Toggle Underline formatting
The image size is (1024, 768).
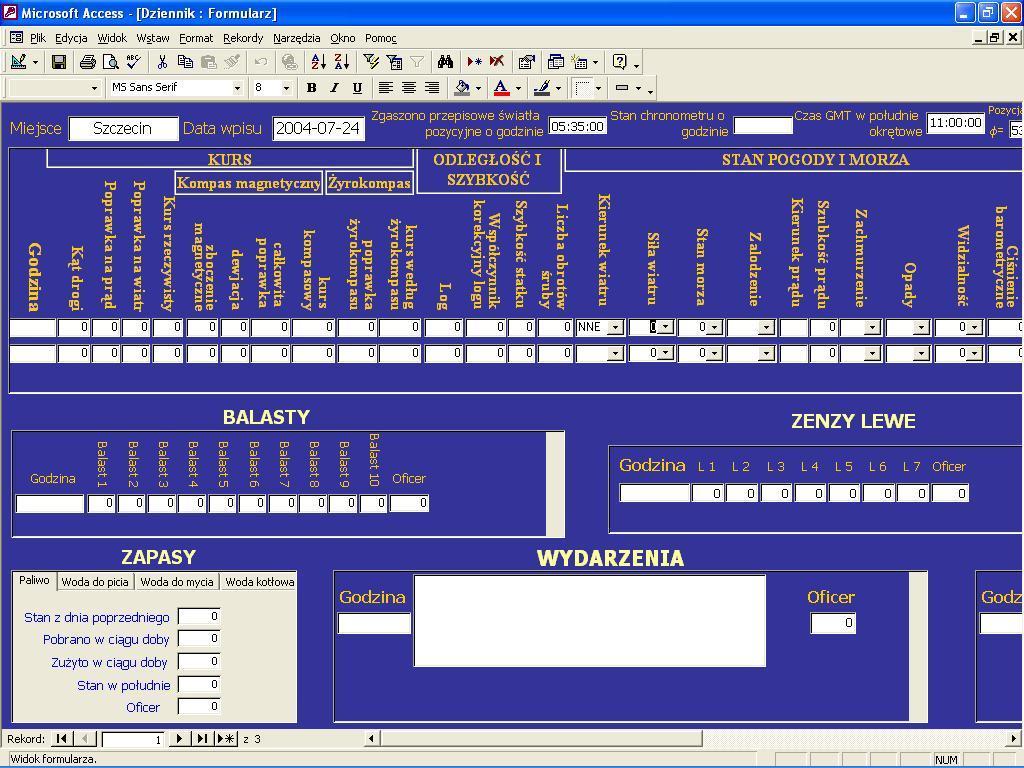tap(357, 88)
